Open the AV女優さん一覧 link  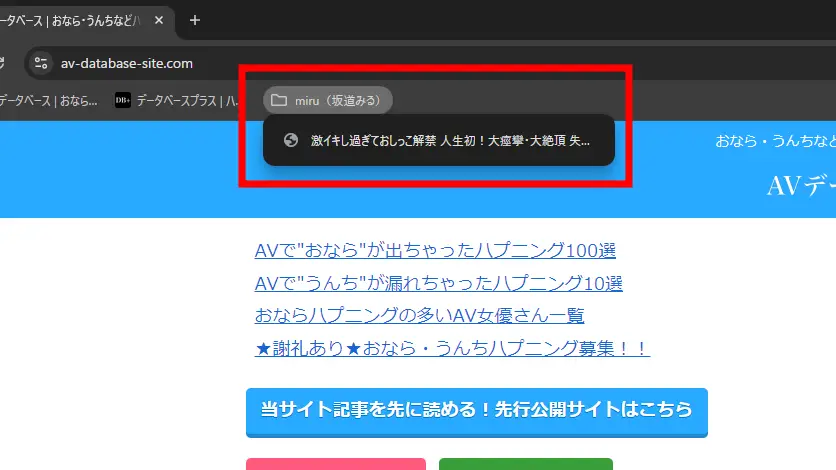pos(420,315)
